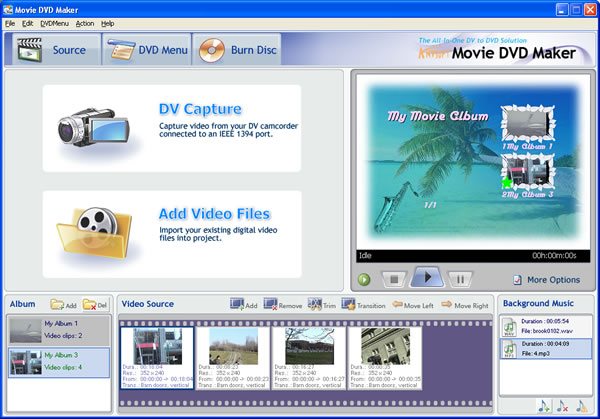Select third video clip, duration 00:16:27

(x=309, y=358)
